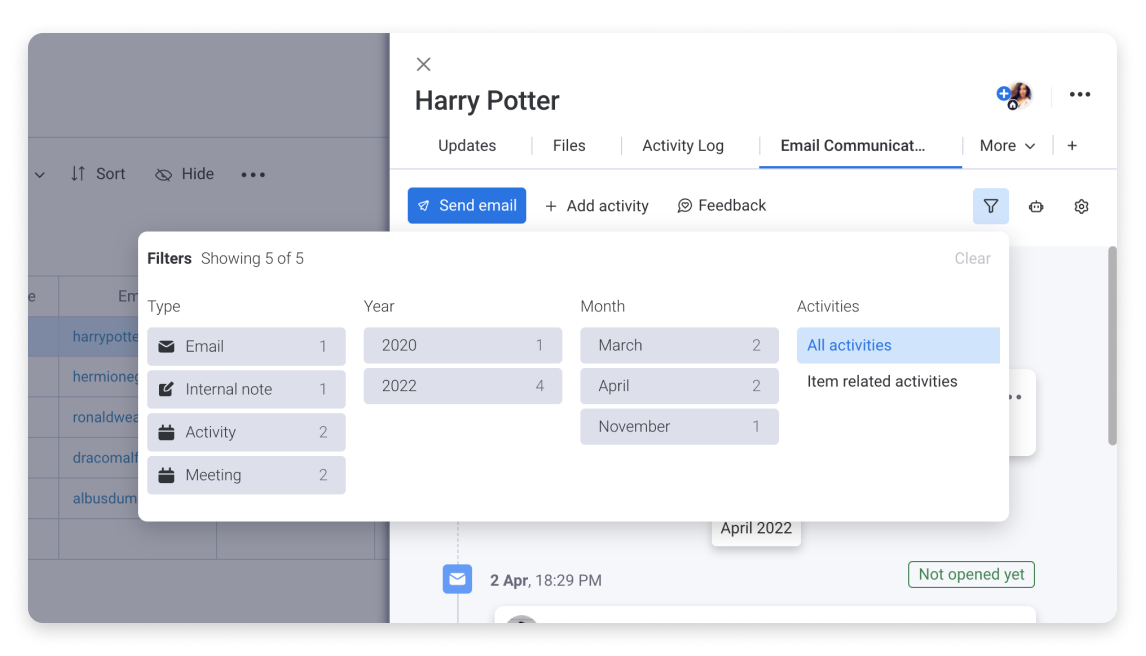Close the Harry Potter item panel
This screenshot has width=1146, height=656.
pyautogui.click(x=423, y=64)
